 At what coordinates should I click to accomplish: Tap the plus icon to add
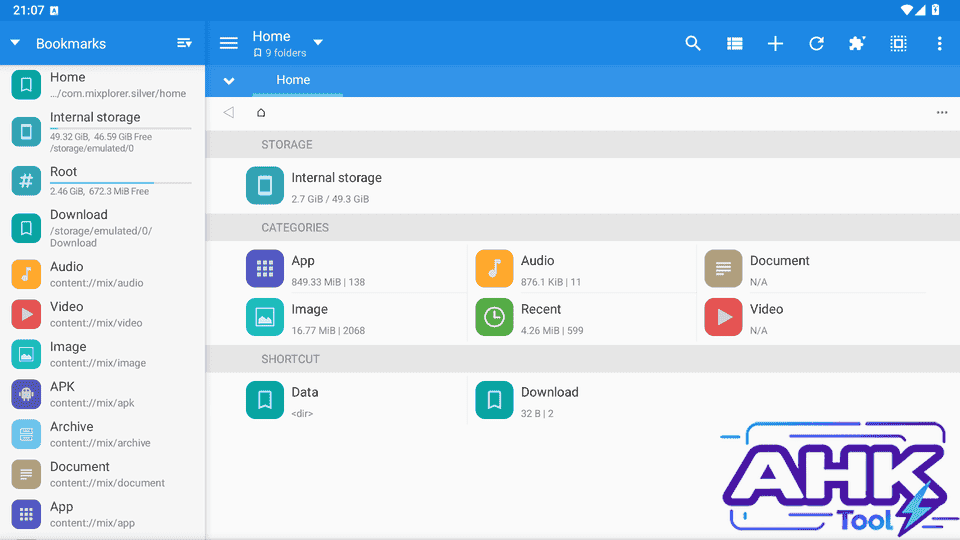coord(775,43)
